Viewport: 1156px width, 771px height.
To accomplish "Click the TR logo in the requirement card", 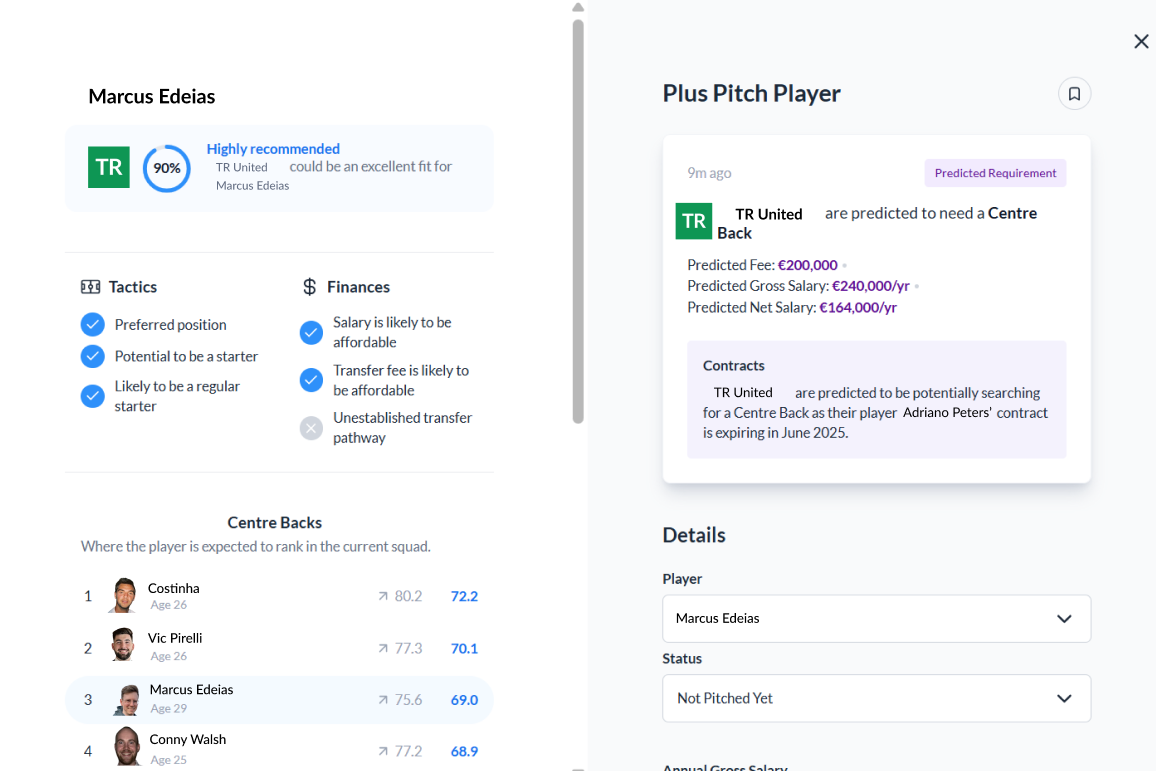I will tap(694, 221).
